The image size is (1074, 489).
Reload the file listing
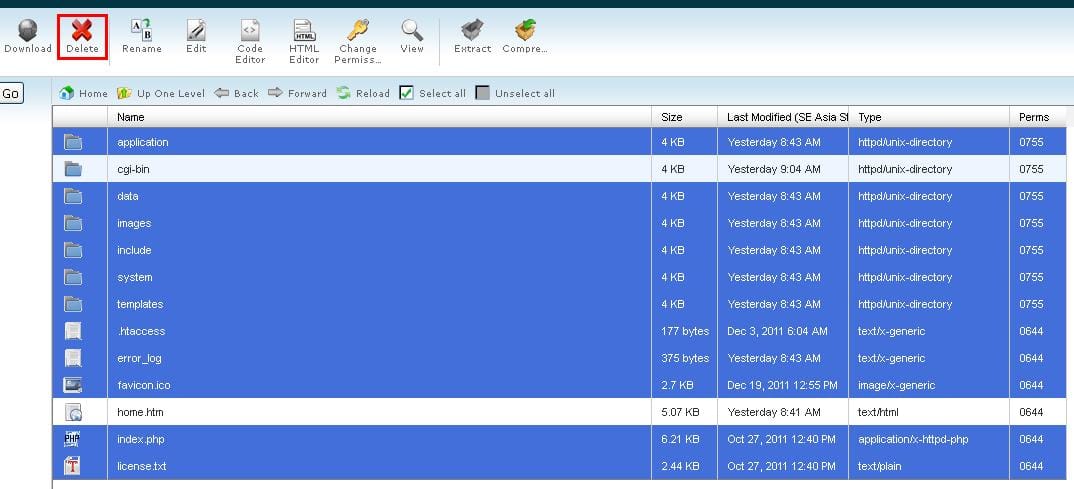[x=363, y=93]
